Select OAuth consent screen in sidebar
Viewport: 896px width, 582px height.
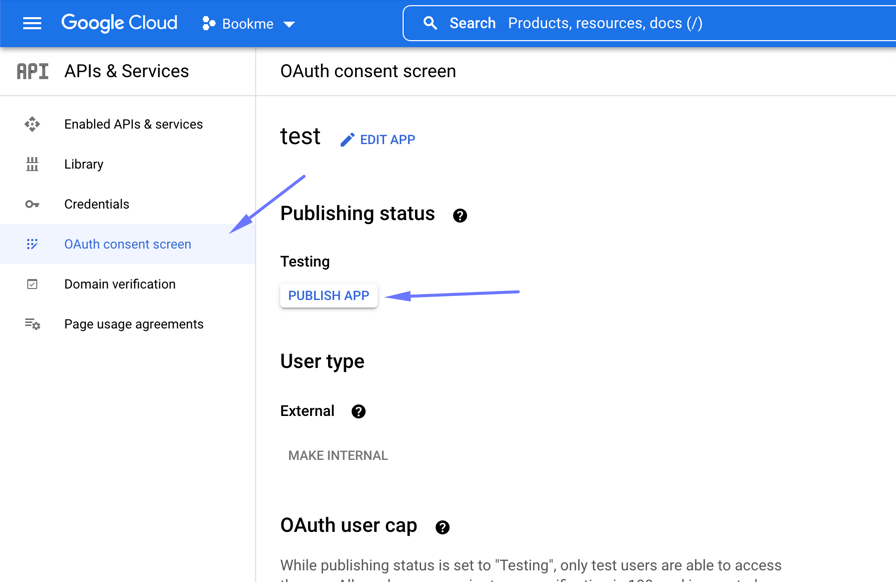(127, 244)
